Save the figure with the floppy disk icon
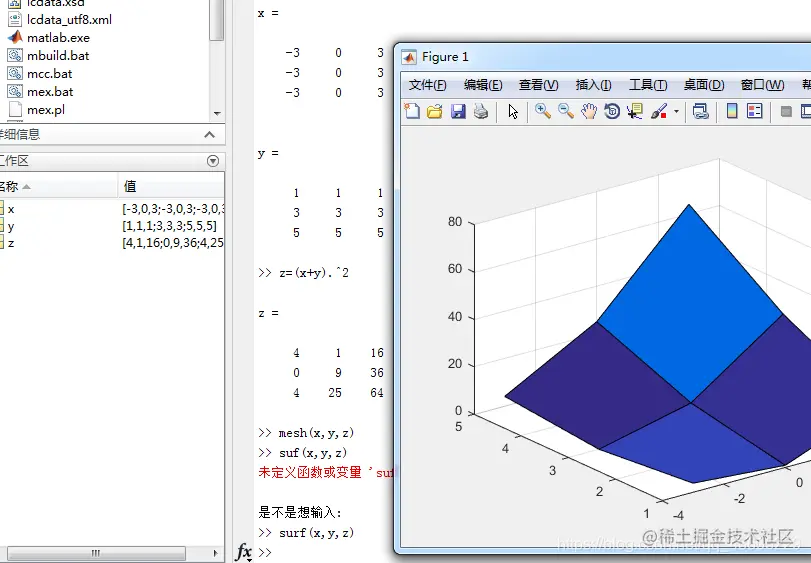 pyautogui.click(x=458, y=111)
